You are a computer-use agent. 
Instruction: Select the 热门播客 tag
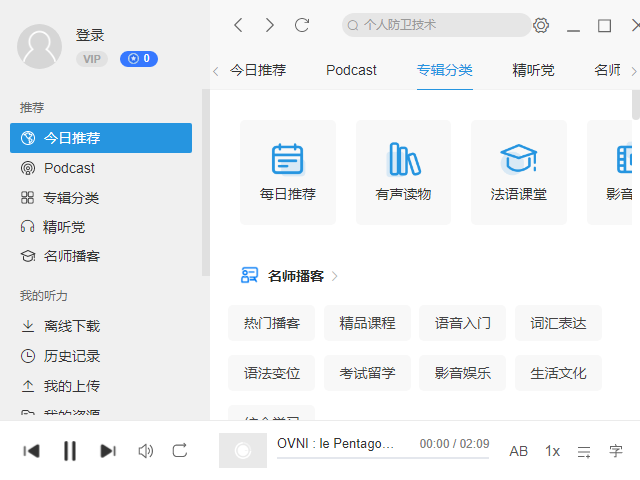pyautogui.click(x=271, y=323)
